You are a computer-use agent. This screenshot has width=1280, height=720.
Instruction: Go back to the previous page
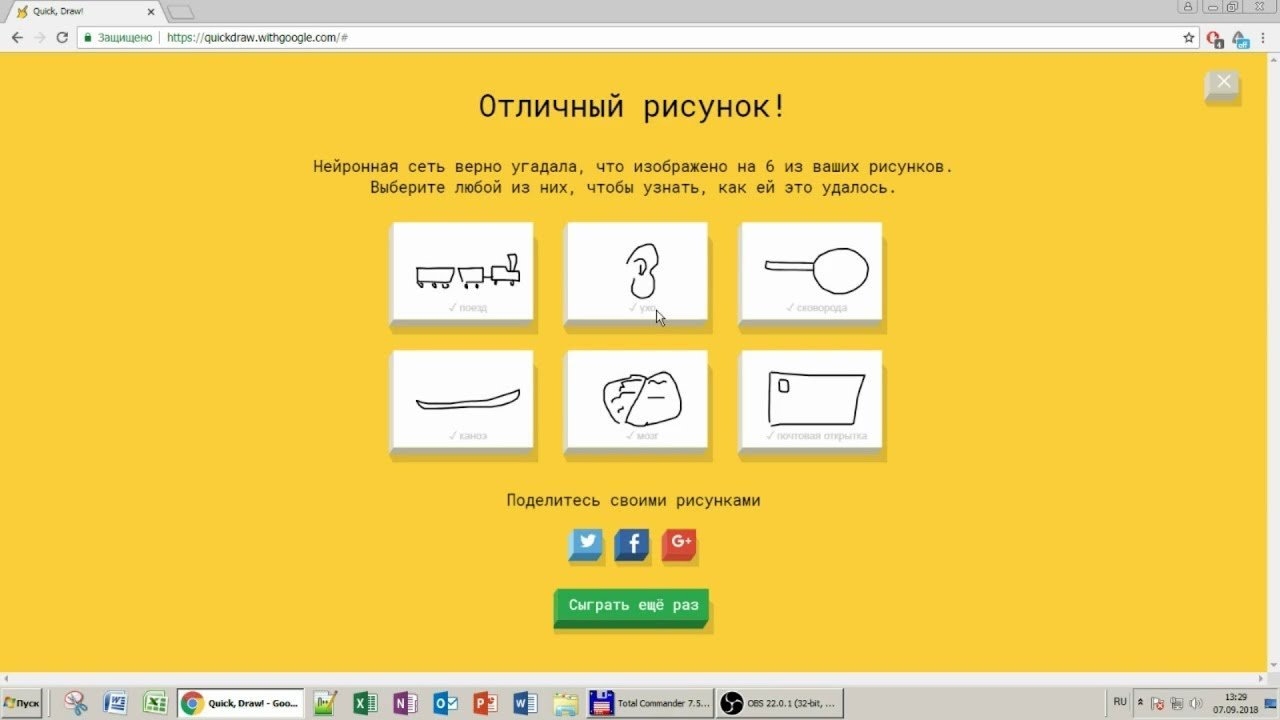[x=17, y=38]
